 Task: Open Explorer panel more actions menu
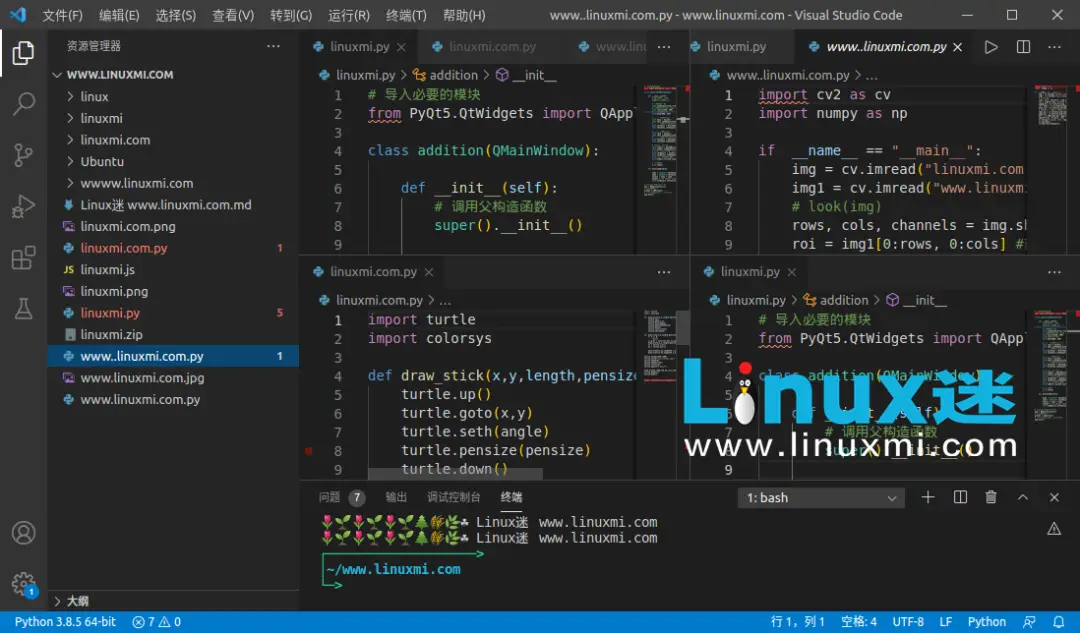click(x=273, y=46)
